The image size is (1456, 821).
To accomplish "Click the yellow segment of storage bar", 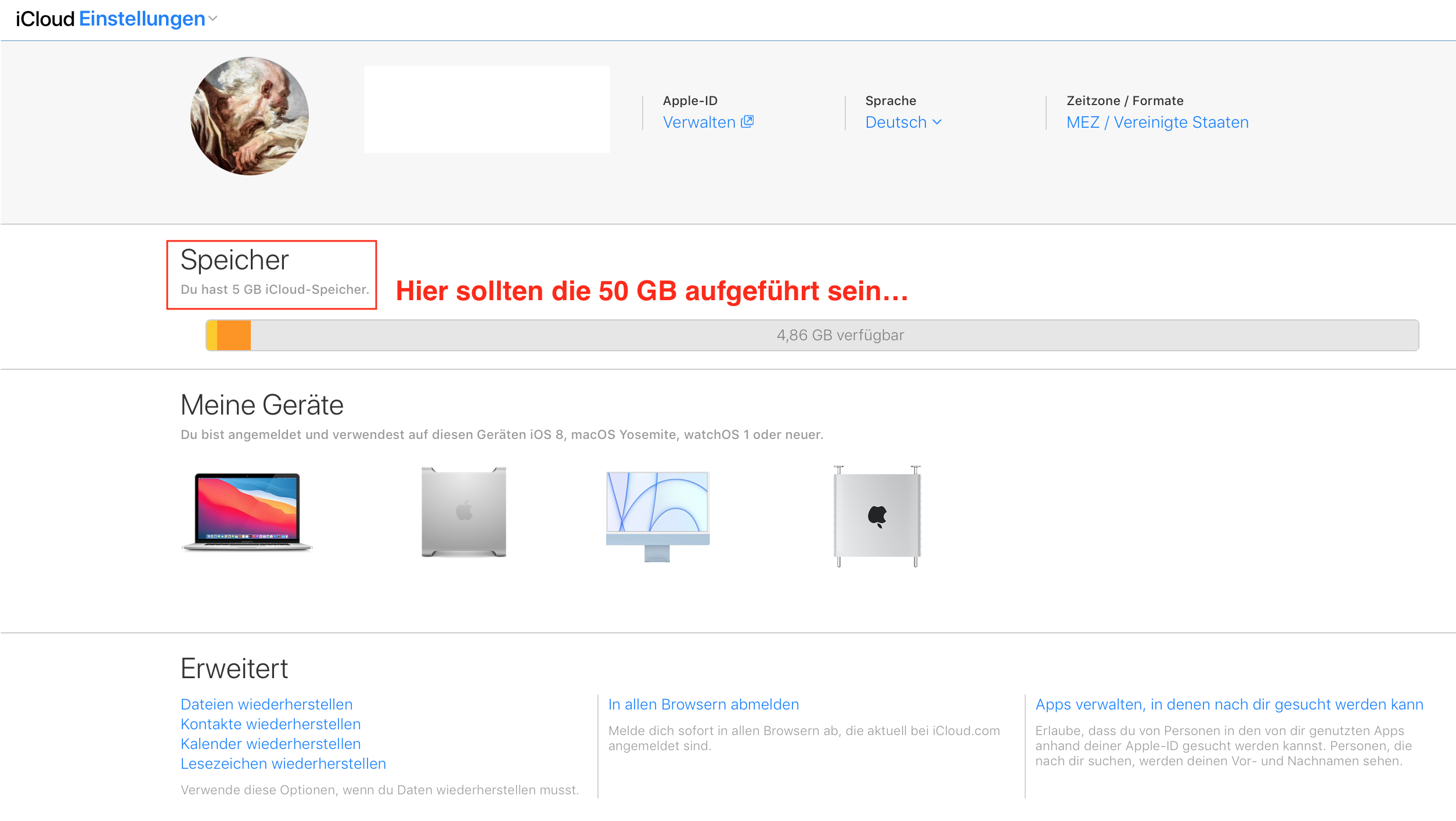I will coord(212,335).
